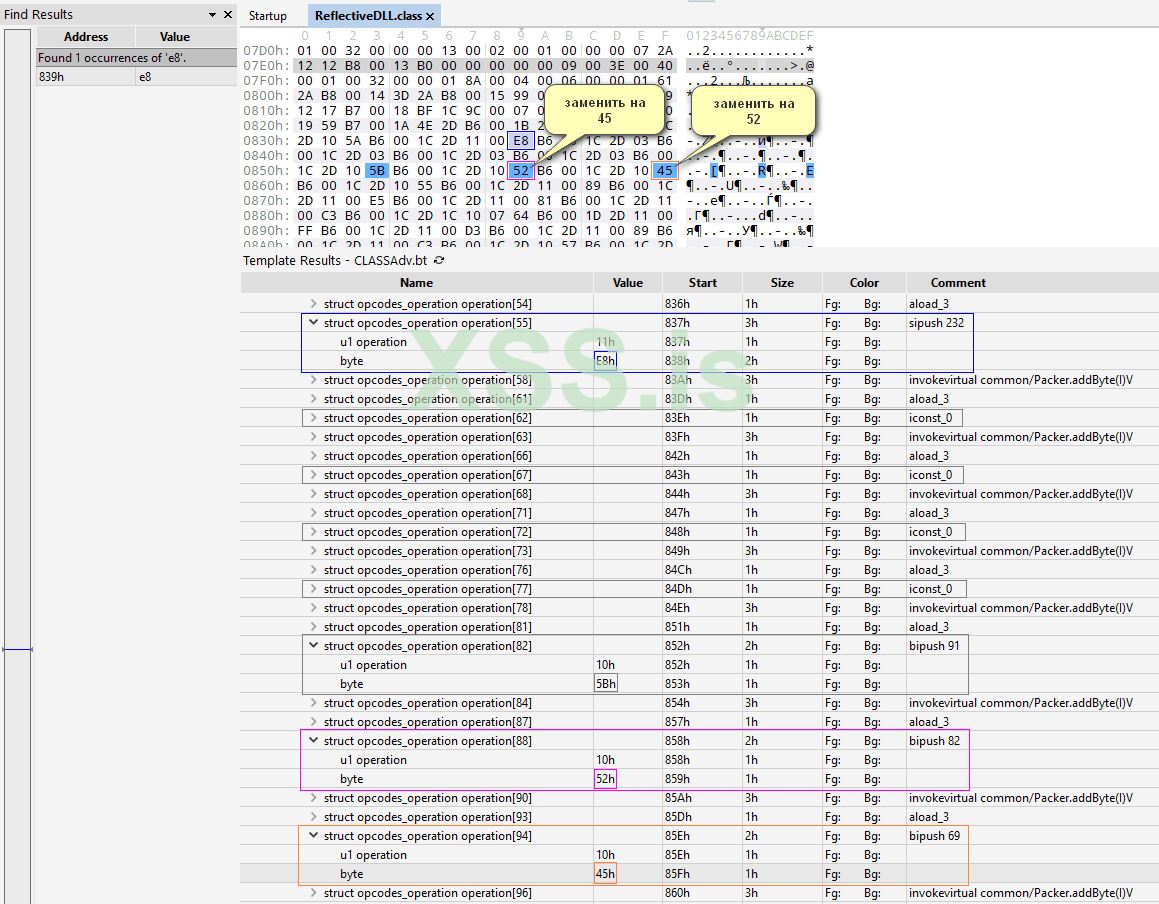Click the Color cell of the operation[55] row

(863, 323)
